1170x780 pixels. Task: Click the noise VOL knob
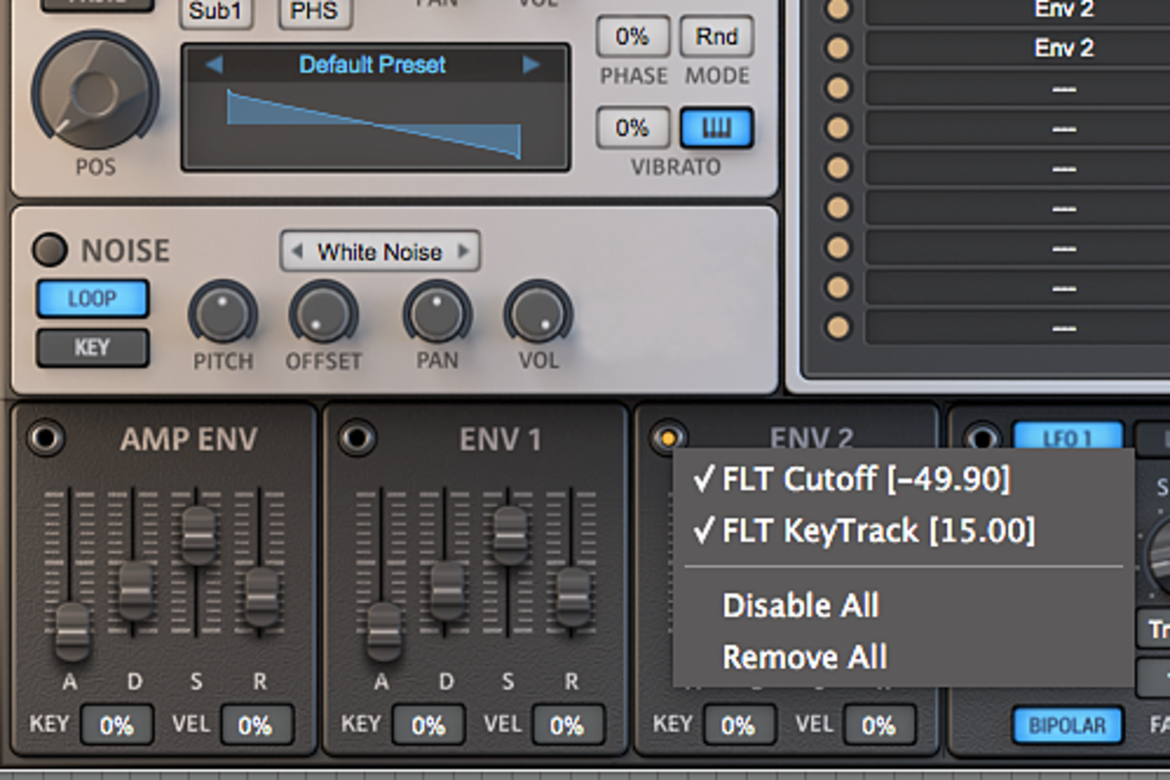point(539,313)
